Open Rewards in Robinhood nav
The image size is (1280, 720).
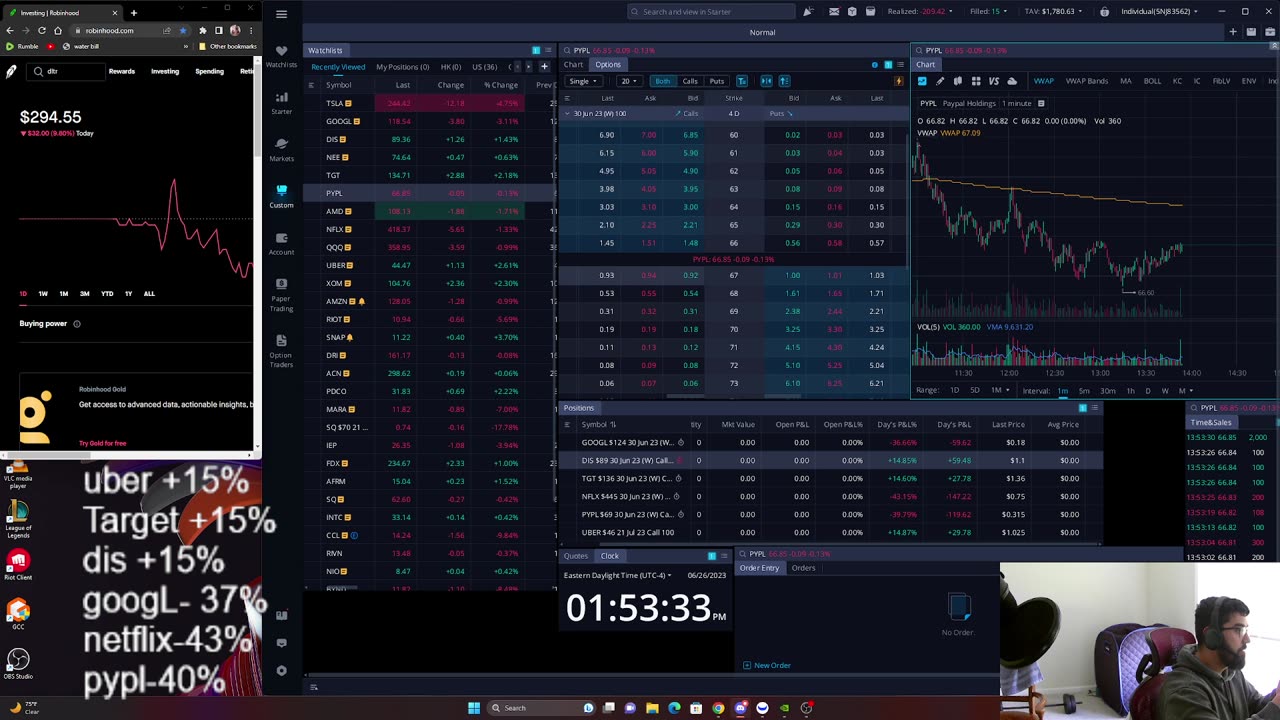(122, 71)
